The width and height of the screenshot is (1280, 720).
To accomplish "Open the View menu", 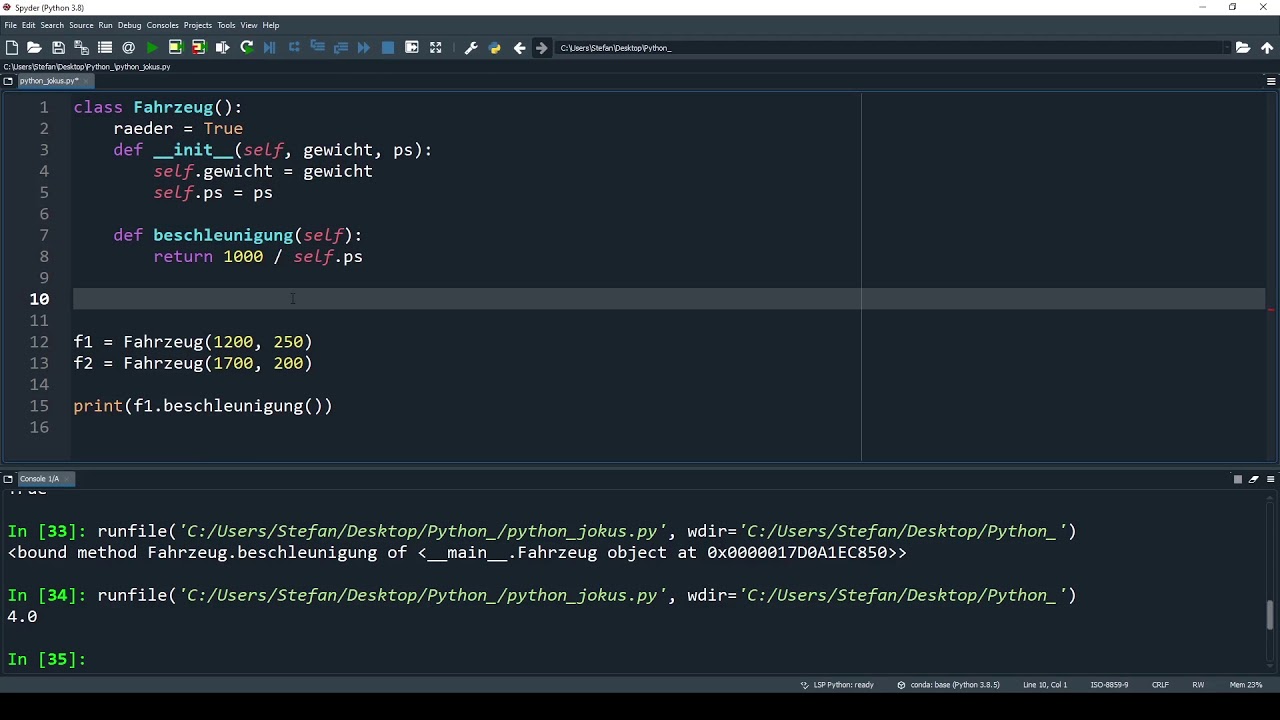I will pyautogui.click(x=249, y=25).
